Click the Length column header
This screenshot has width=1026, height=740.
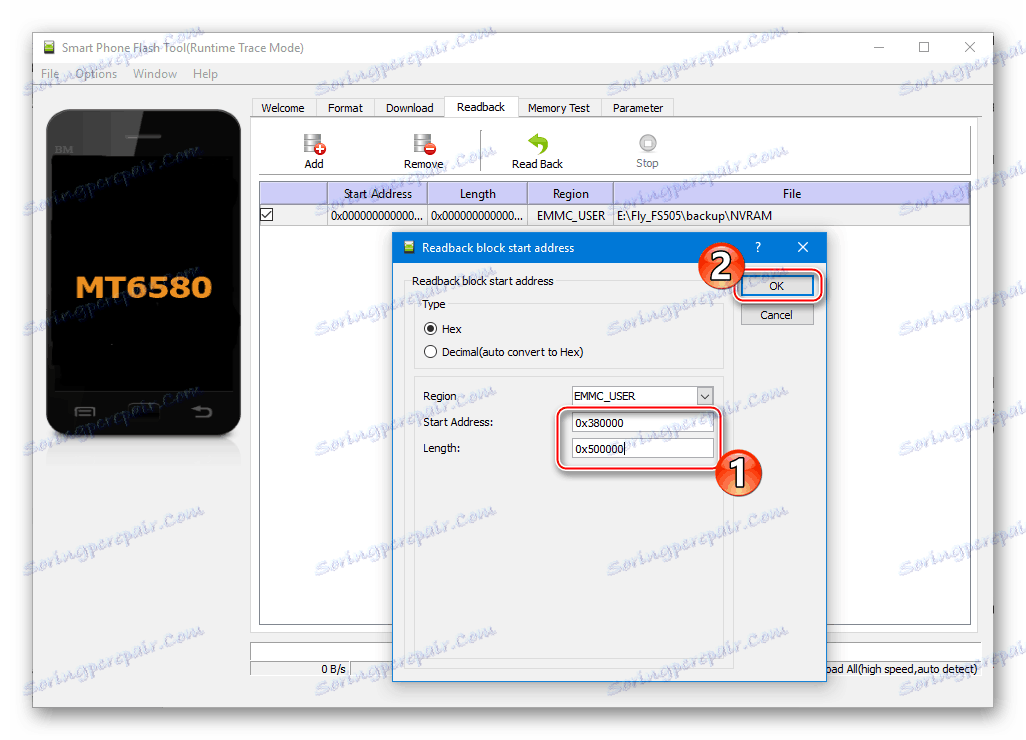[478, 194]
